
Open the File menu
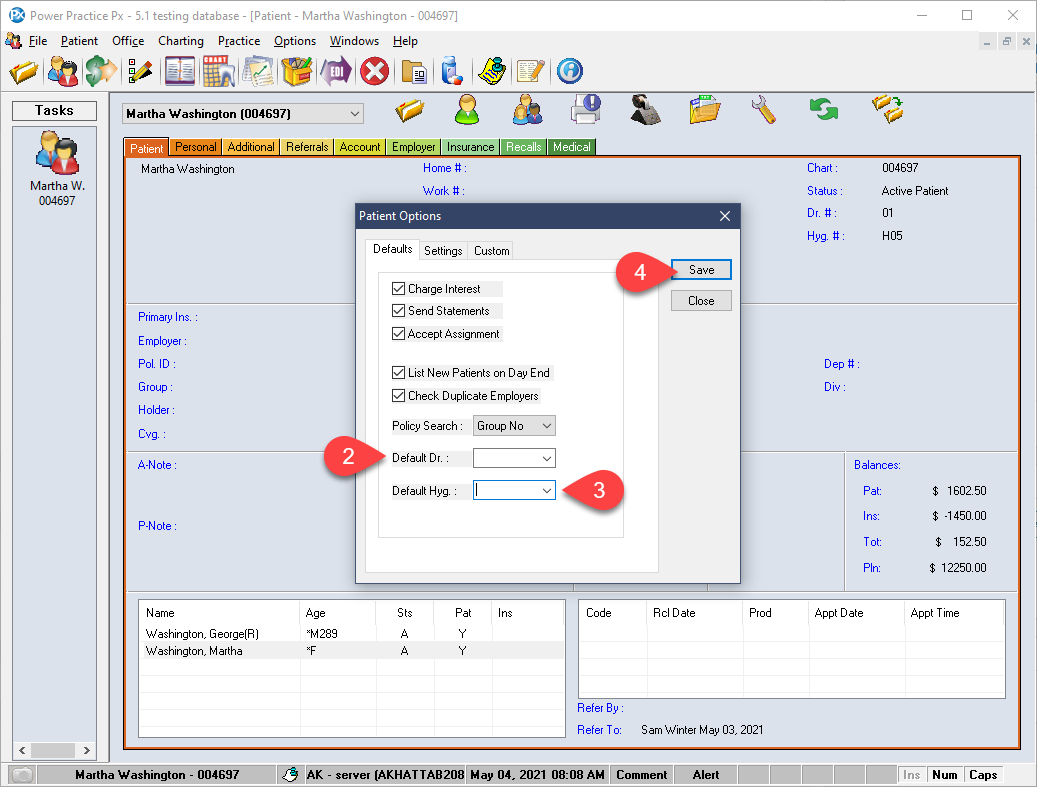pyautogui.click(x=38, y=41)
